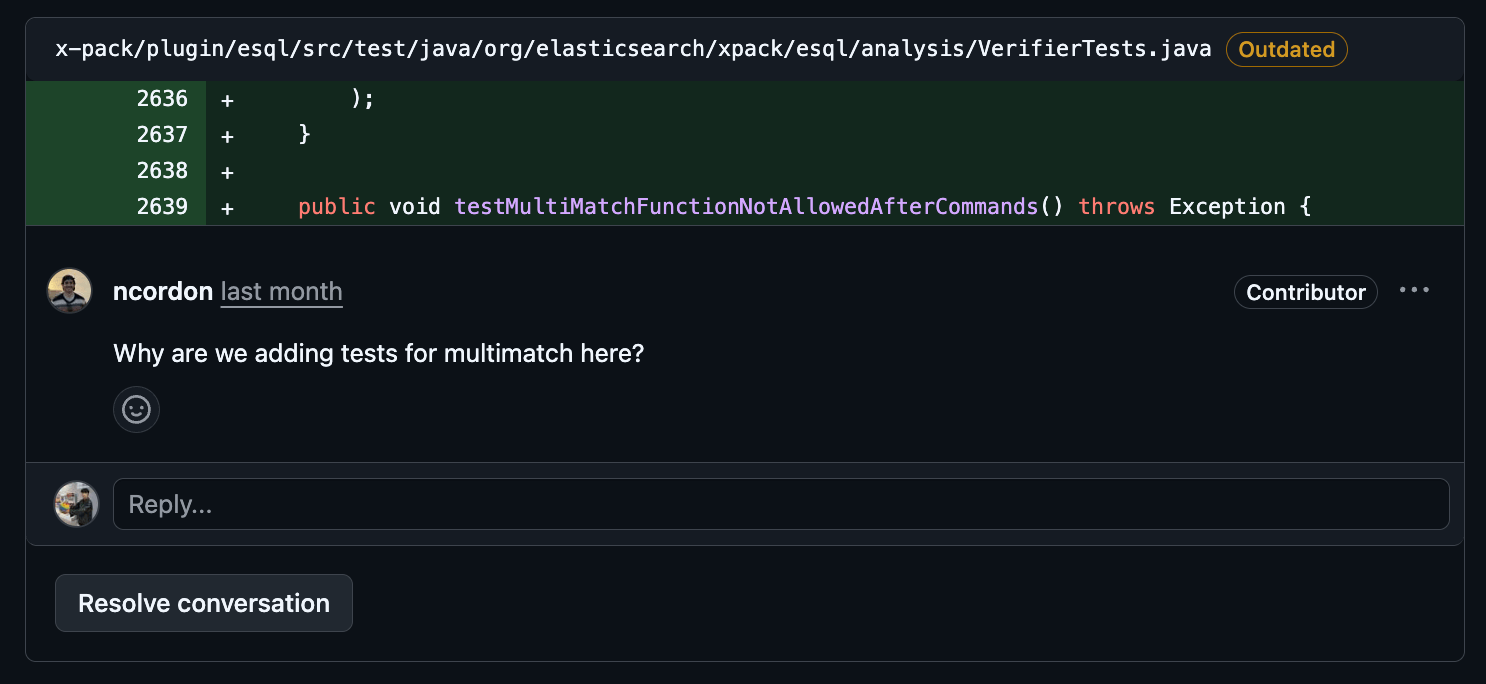Click the testMultiMatchFunctionNotAllowedAfterCommands method name
Image resolution: width=1486 pixels, height=684 pixels.
(x=746, y=207)
